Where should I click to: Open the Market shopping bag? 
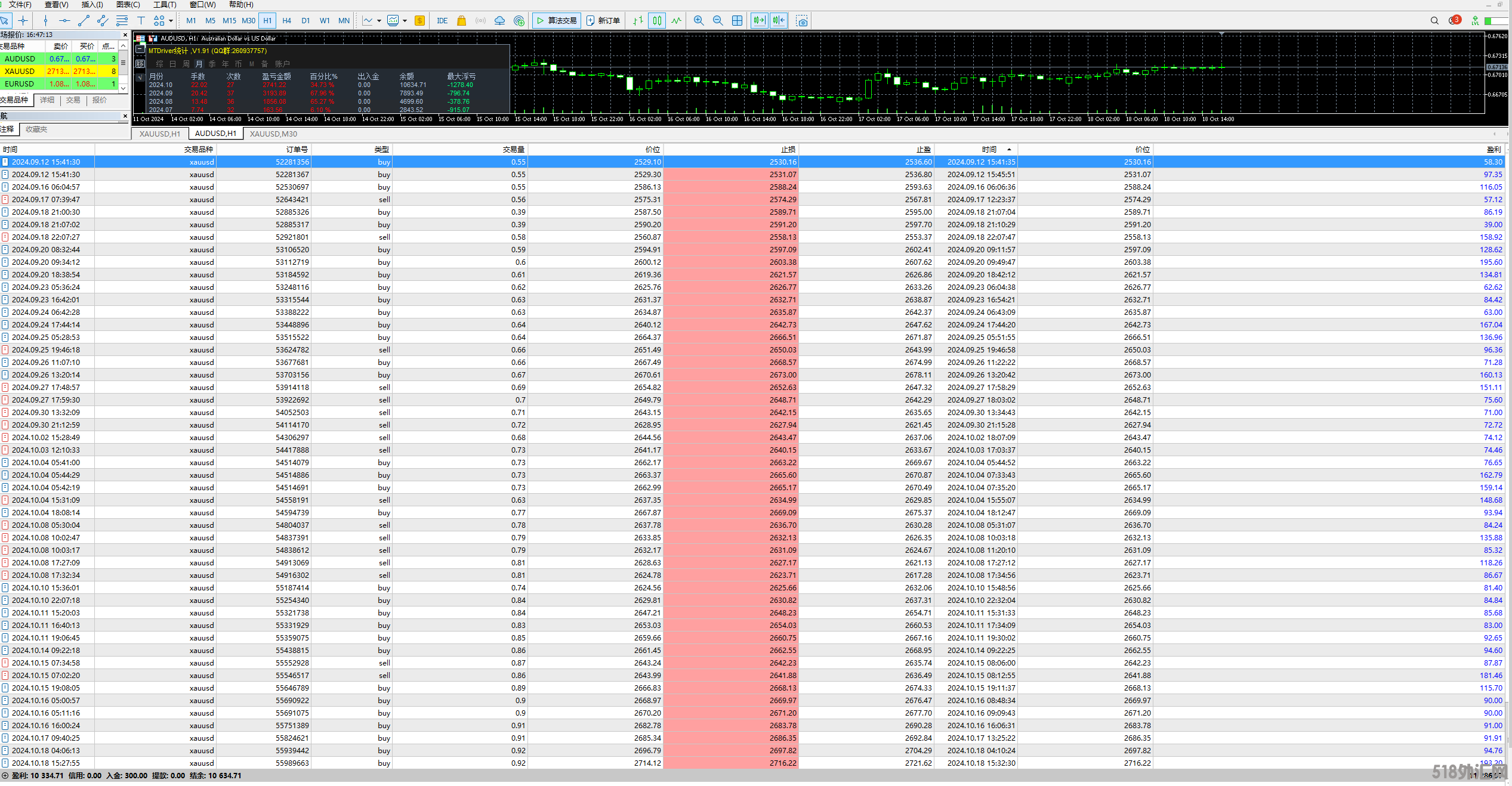[461, 20]
